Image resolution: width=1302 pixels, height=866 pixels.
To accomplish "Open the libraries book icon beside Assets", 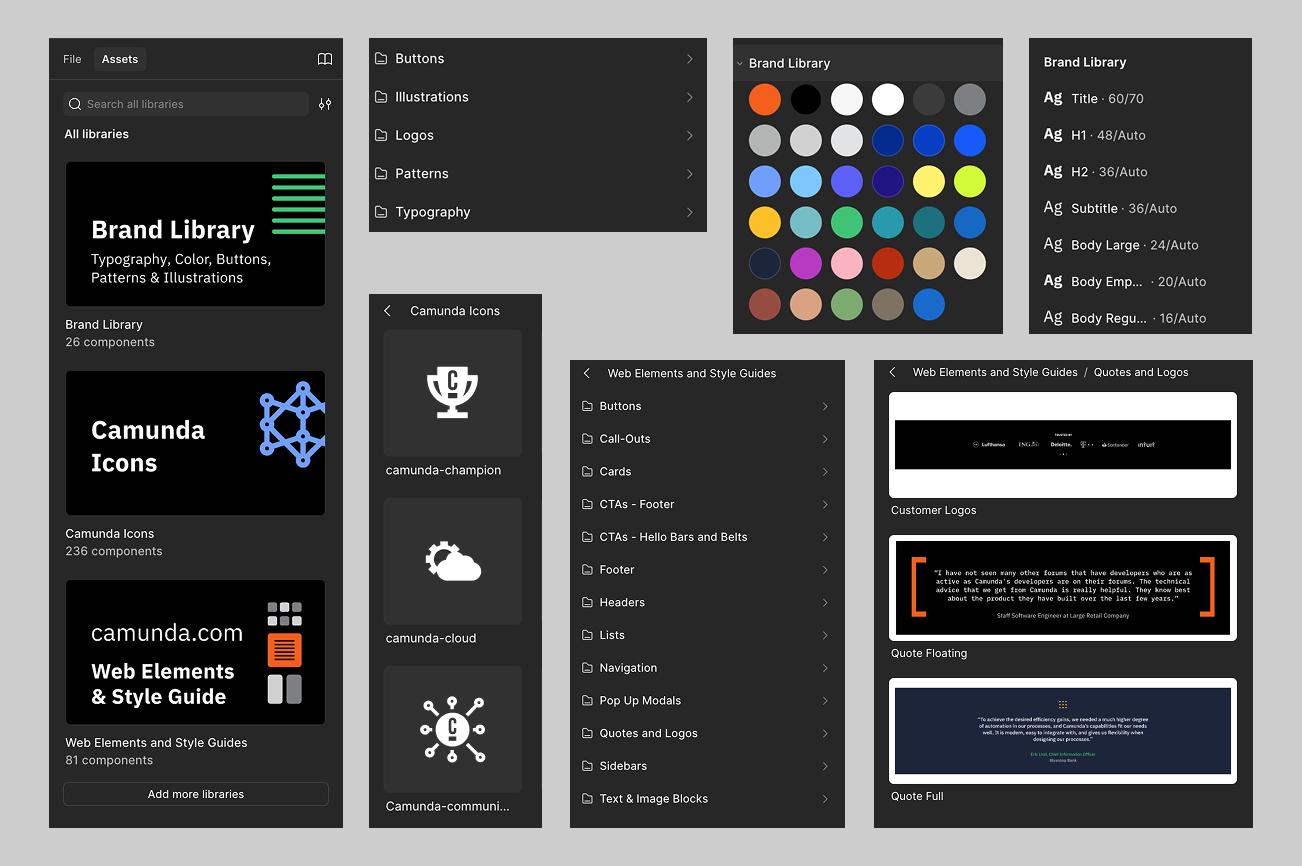I will (325, 59).
